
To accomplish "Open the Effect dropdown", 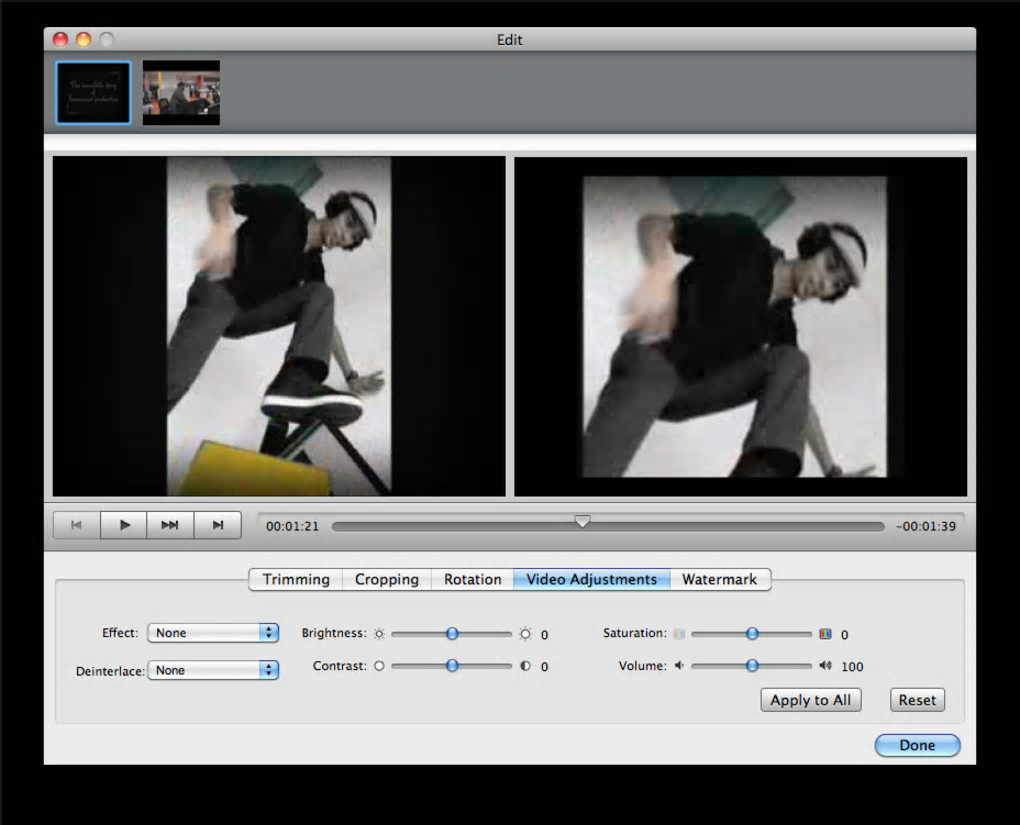I will pos(213,633).
